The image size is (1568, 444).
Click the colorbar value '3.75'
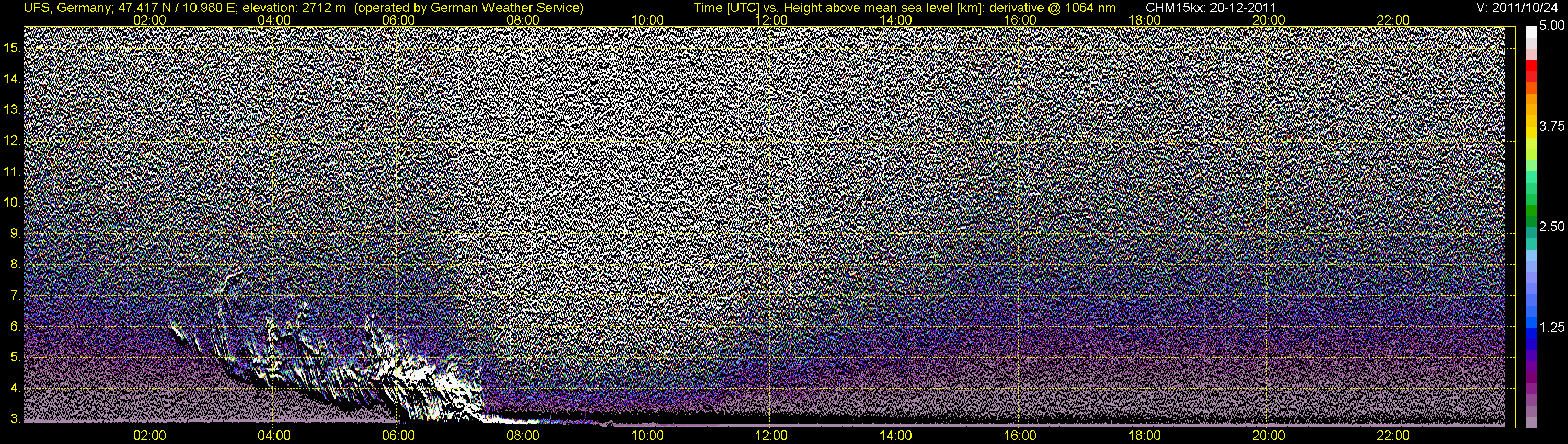pyautogui.click(x=1552, y=126)
